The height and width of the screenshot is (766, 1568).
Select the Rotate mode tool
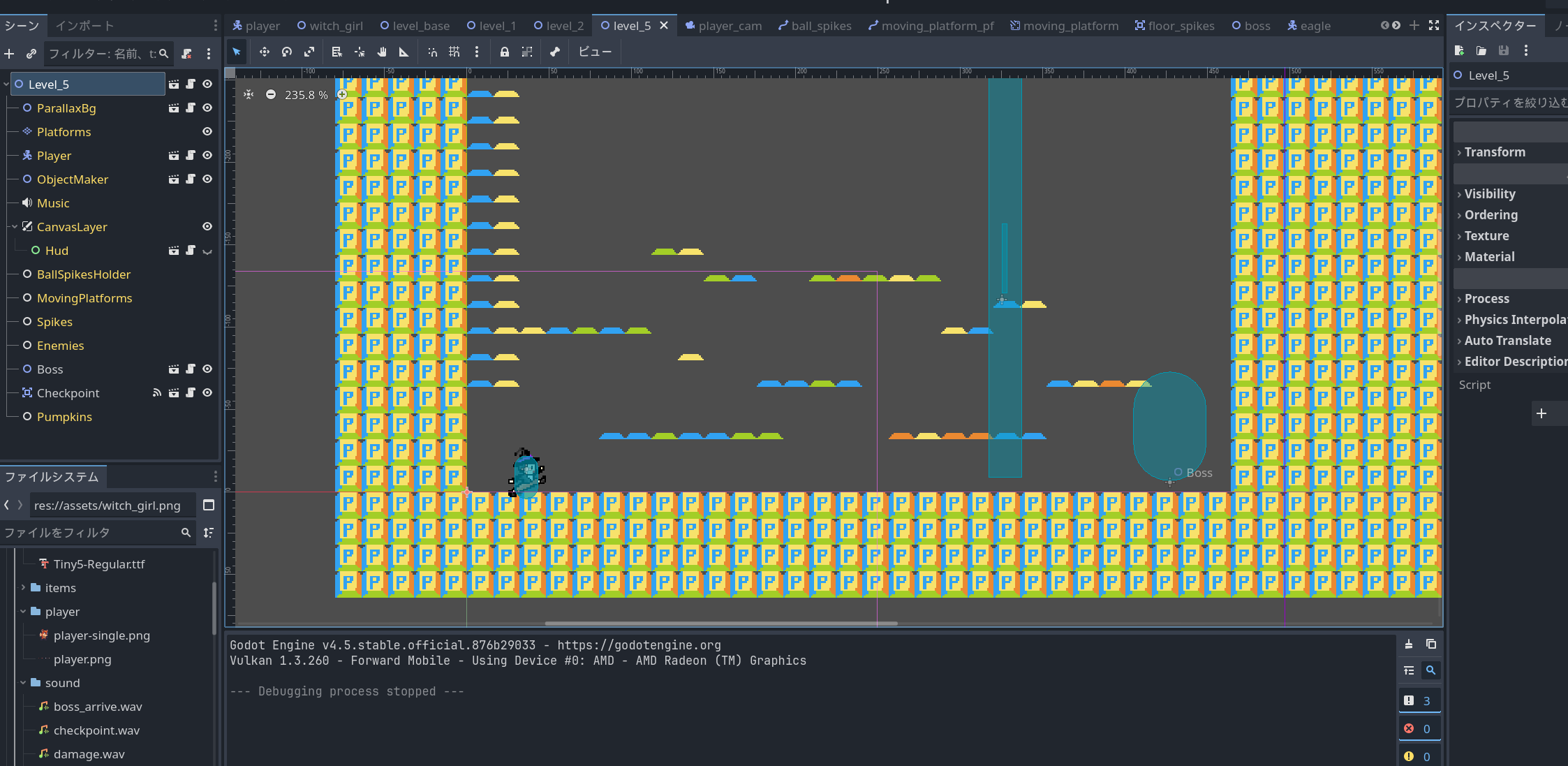[286, 52]
